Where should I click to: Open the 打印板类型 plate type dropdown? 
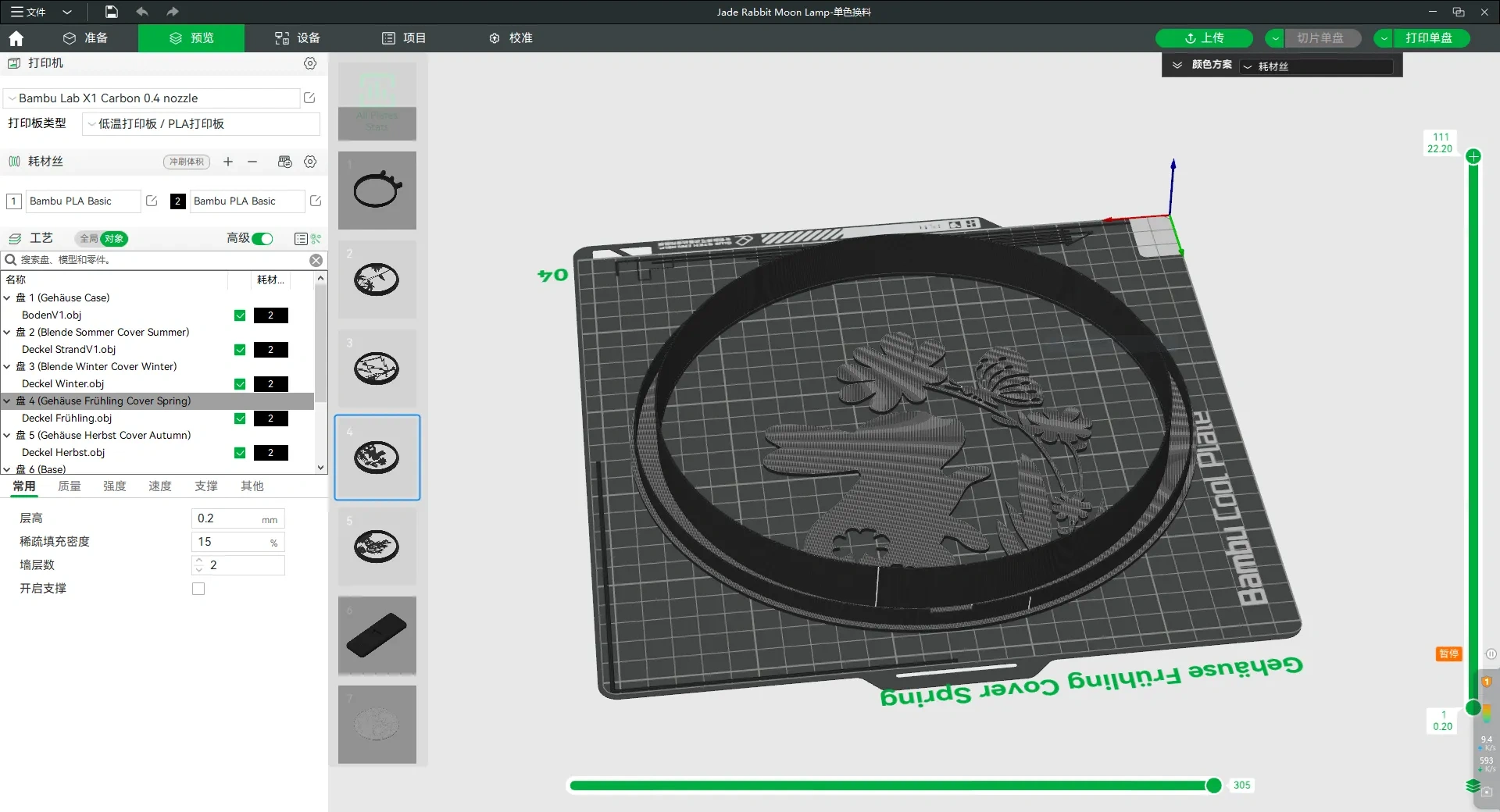point(202,124)
